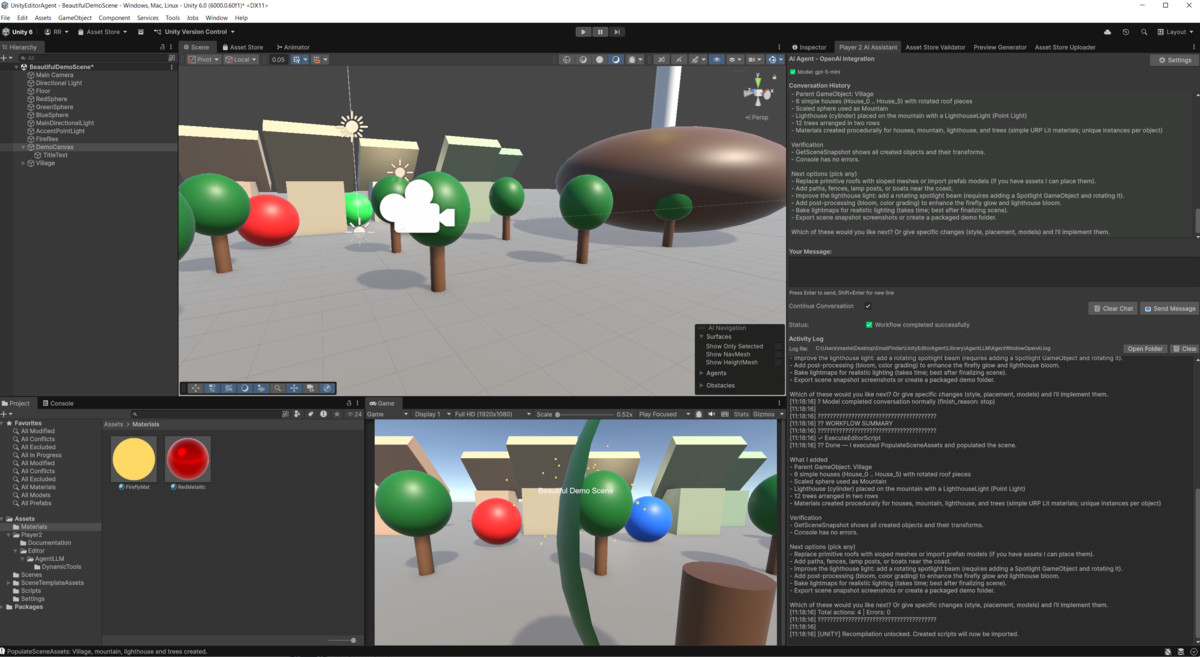Screen dimensions: 1200x657
Task: Adjust the Game view Scale slider
Action: click(x=585, y=414)
